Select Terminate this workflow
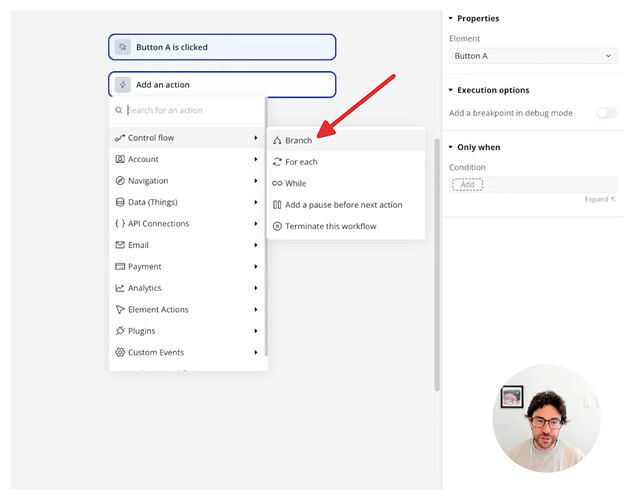This screenshot has width=632, height=500. click(x=346, y=226)
